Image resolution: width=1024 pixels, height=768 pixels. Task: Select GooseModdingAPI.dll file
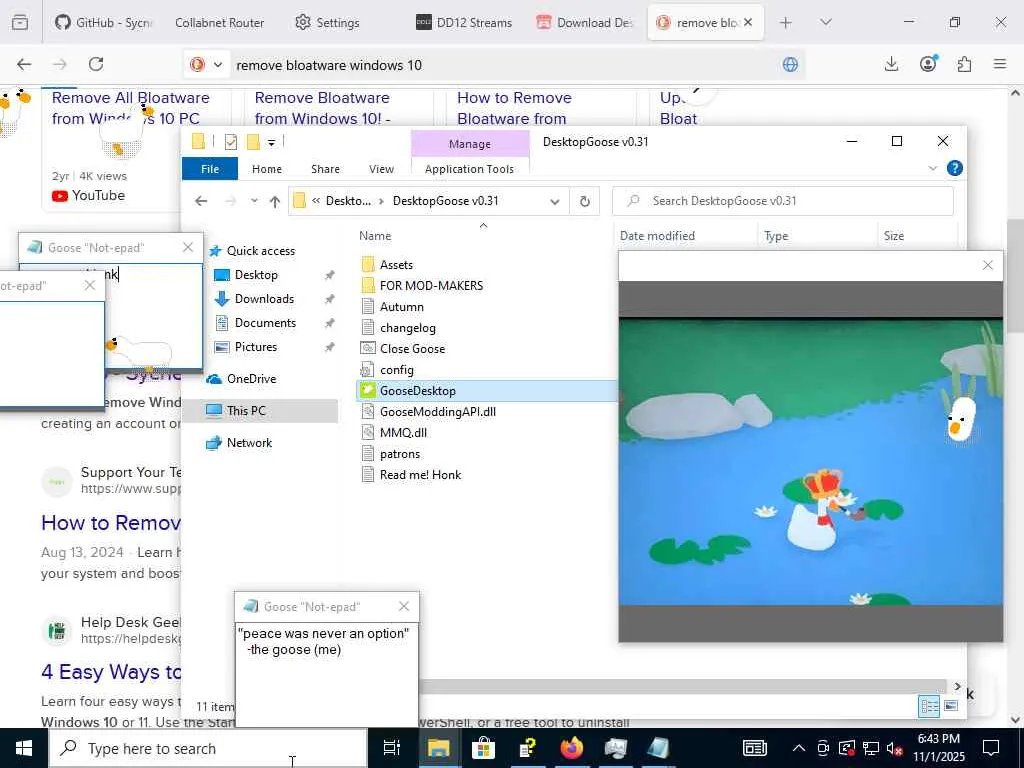(438, 411)
